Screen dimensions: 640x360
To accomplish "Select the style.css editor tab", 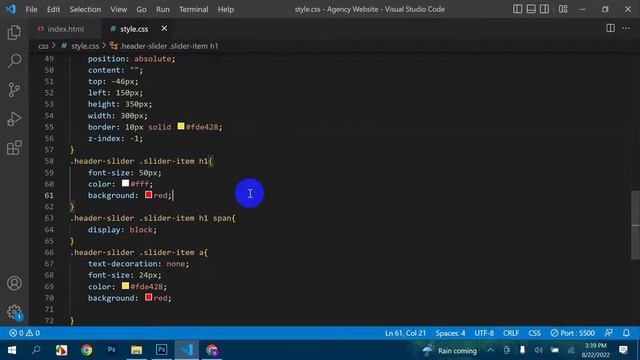I will click(x=134, y=29).
